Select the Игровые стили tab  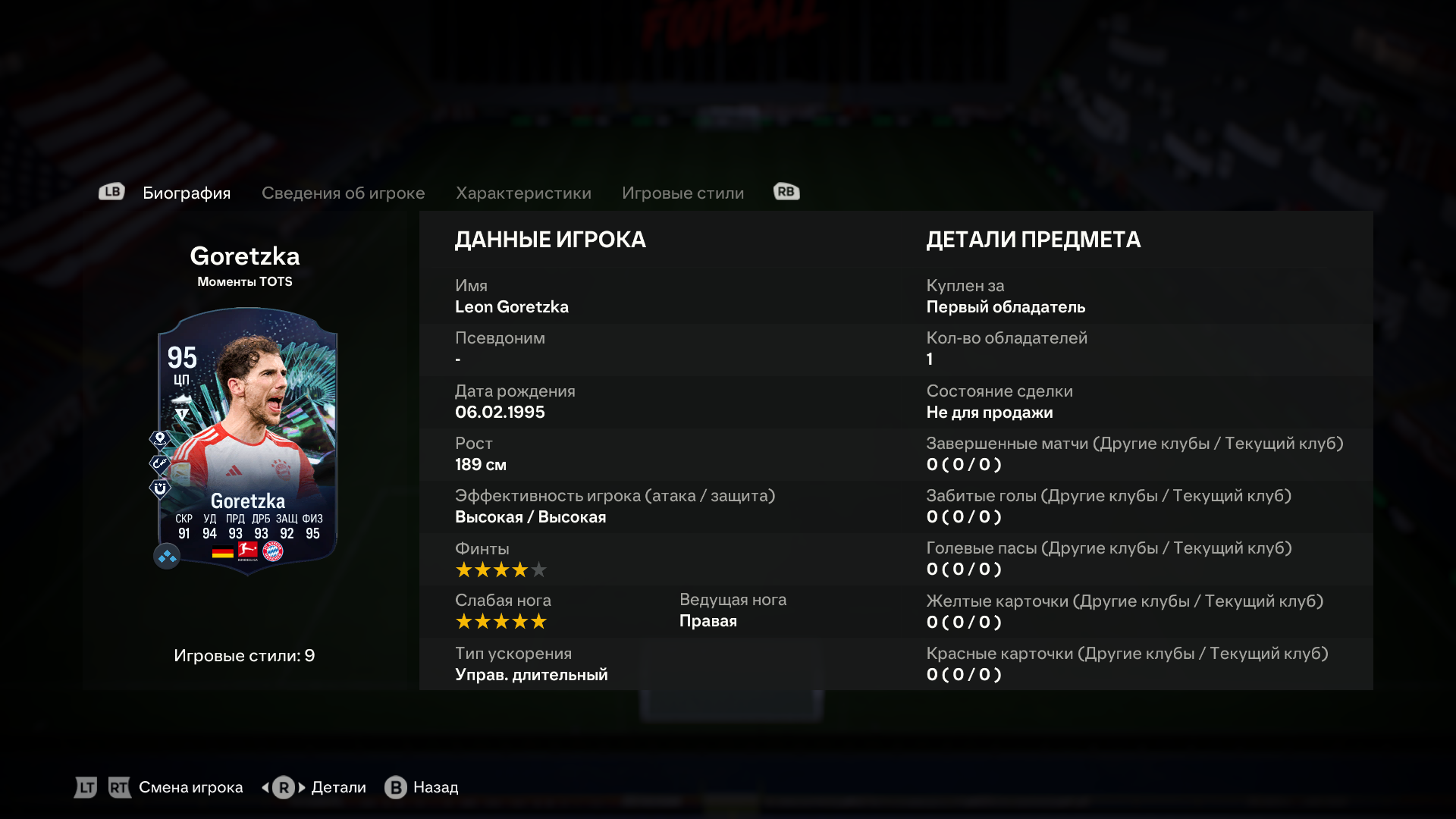(x=683, y=193)
